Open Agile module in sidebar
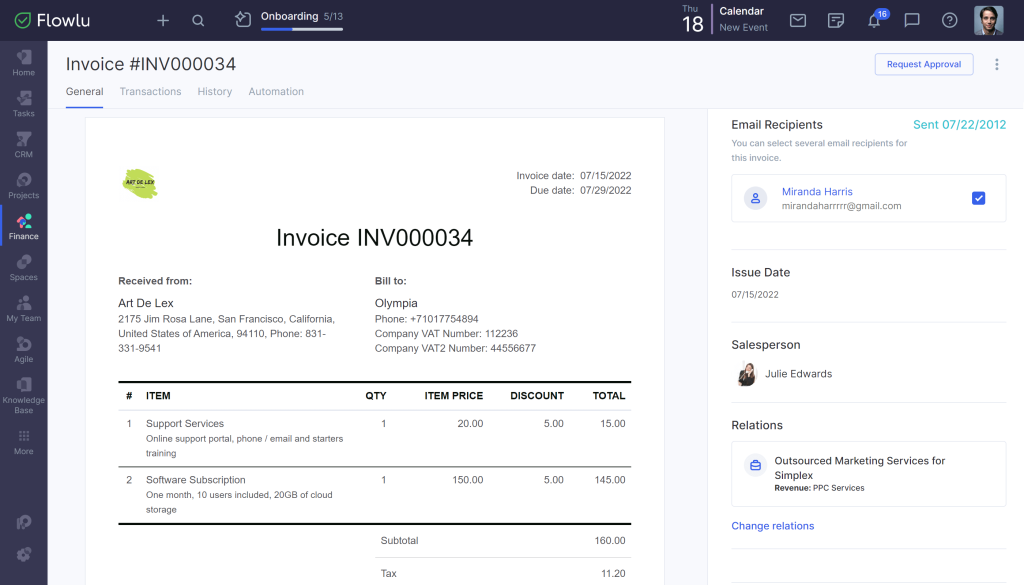Screen dimensions: 1024x585 coord(24,350)
